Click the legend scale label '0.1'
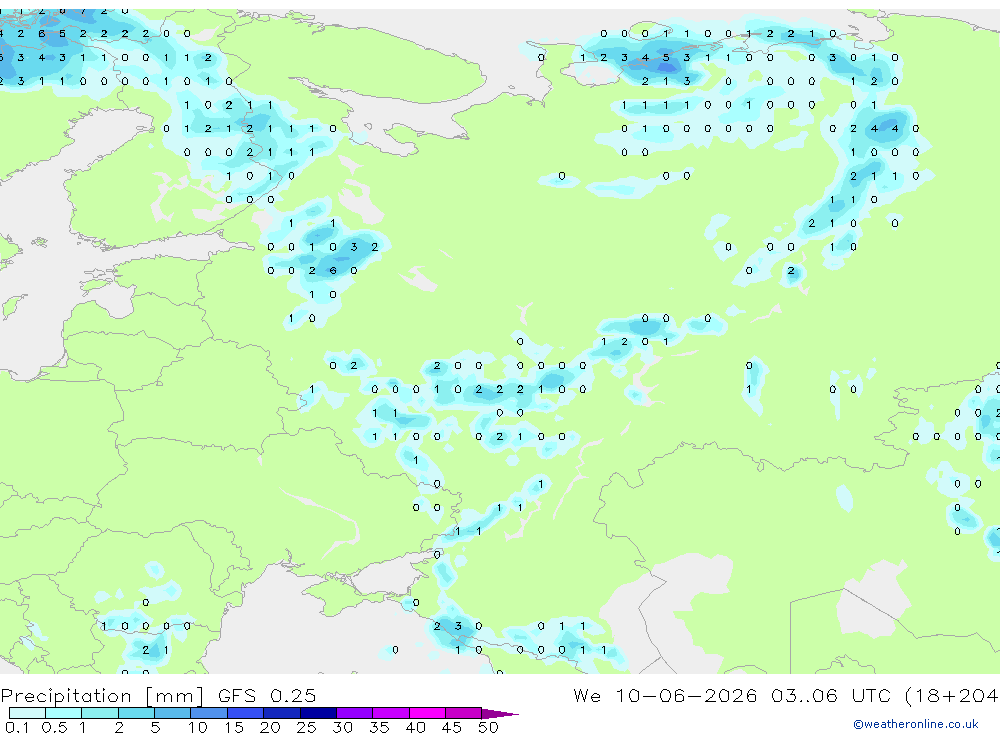The image size is (1000, 733). (x=17, y=727)
